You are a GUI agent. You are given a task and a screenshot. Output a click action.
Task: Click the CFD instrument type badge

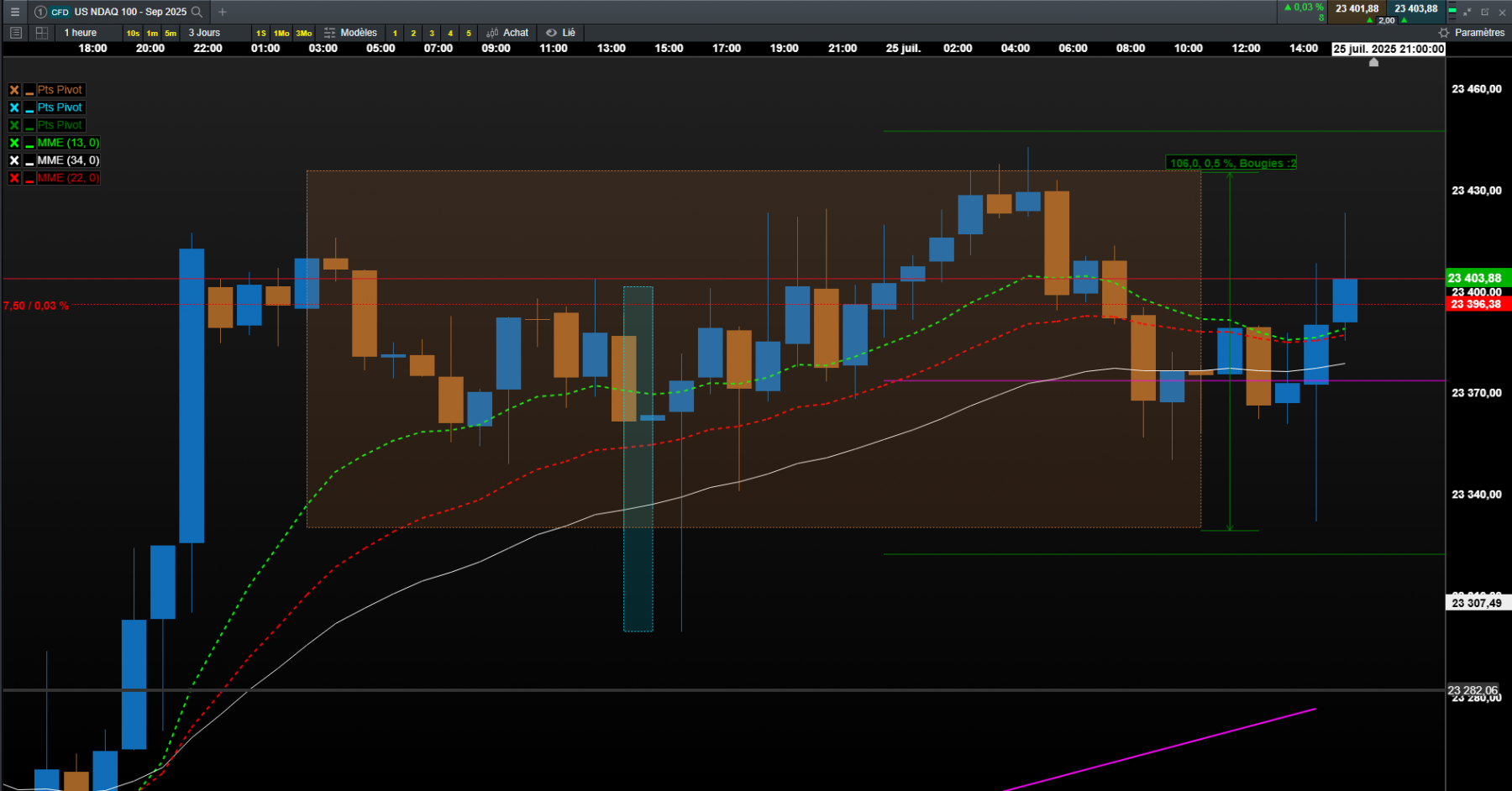click(x=60, y=12)
